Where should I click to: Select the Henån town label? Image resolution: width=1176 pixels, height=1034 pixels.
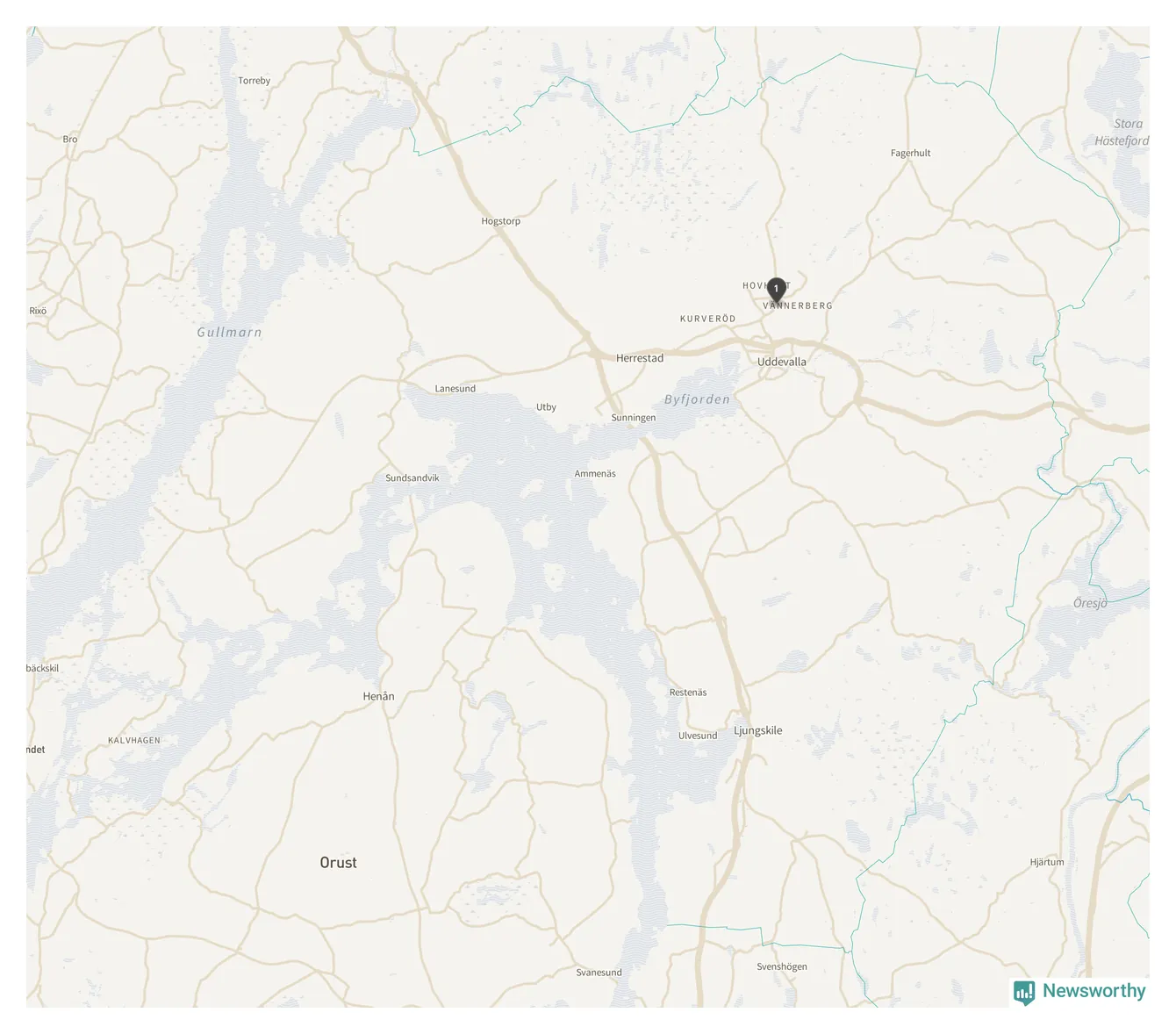(378, 696)
